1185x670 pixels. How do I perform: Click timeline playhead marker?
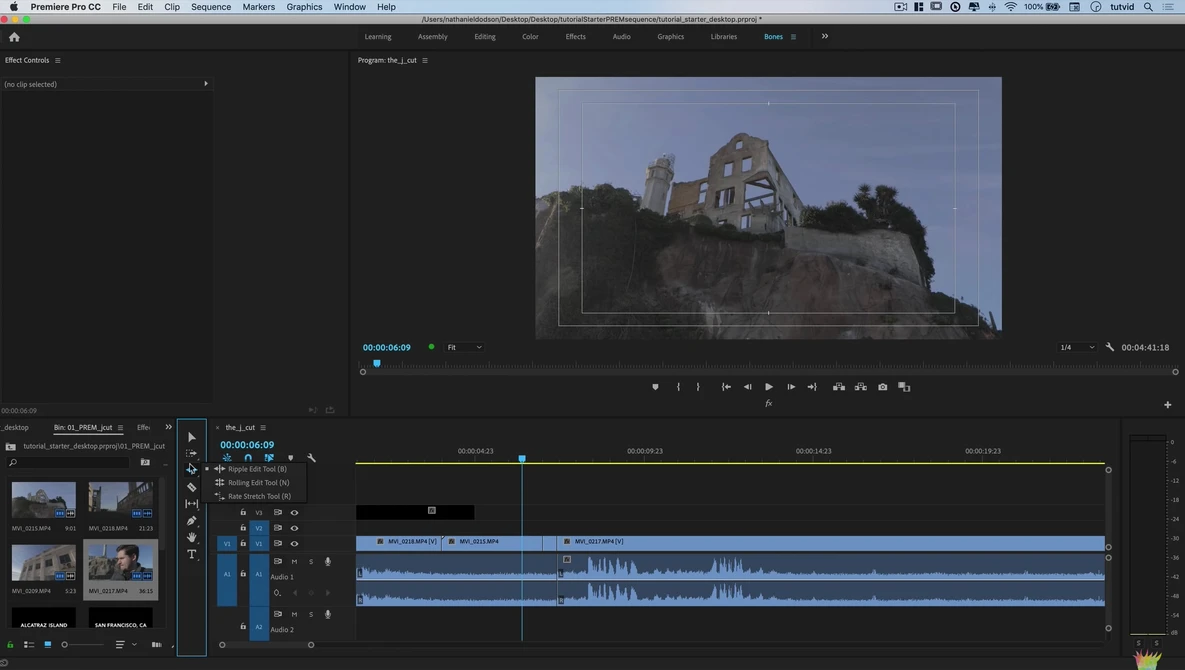(x=521, y=459)
